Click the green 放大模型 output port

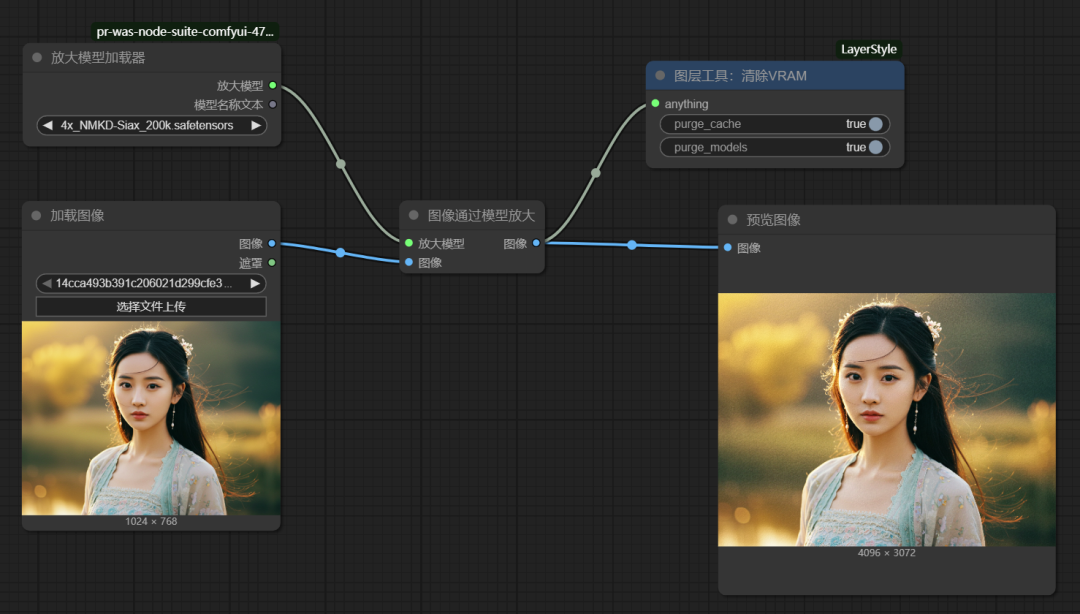point(274,85)
